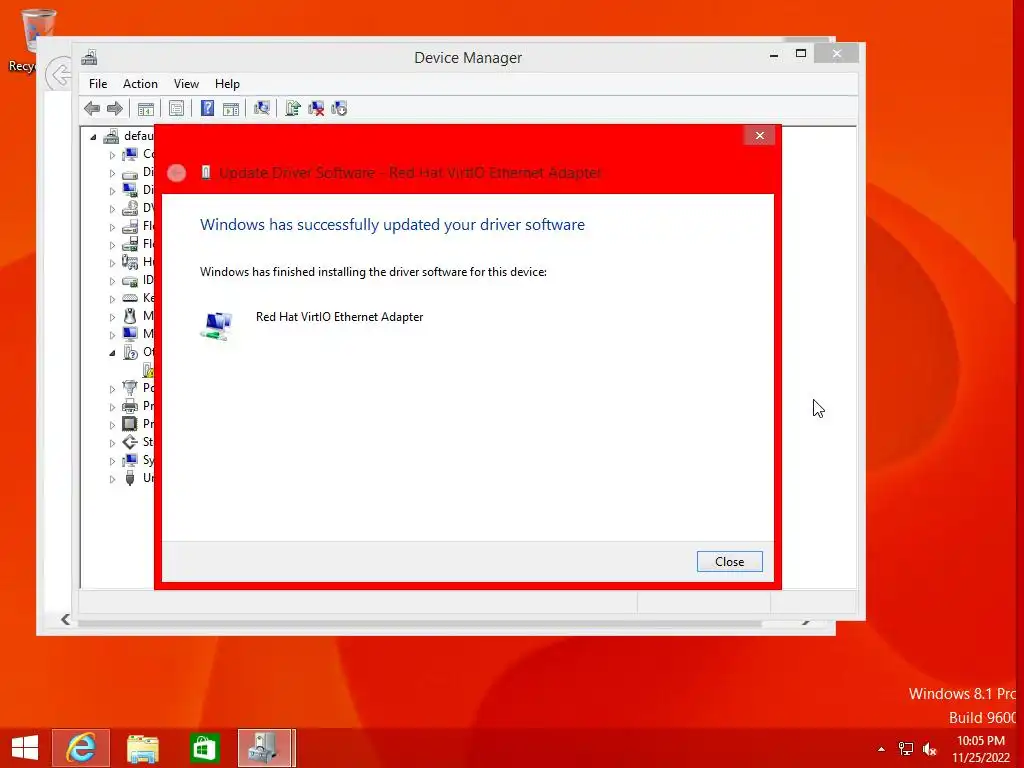Click the Disable device icon with down arrow
This screenshot has height=768, width=1024.
[x=339, y=108]
